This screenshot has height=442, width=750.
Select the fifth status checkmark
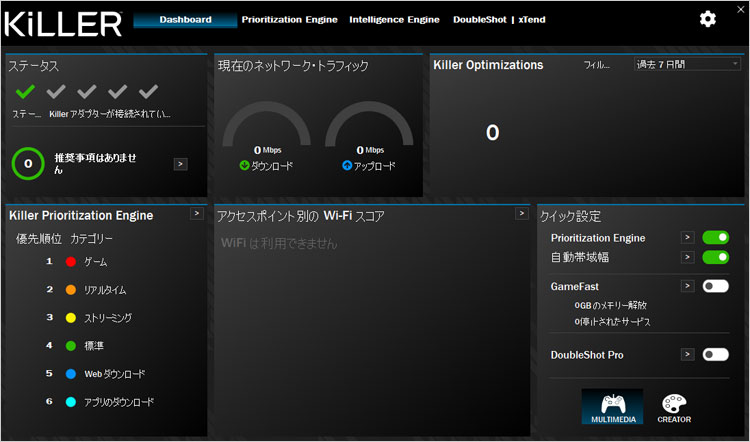click(148, 91)
